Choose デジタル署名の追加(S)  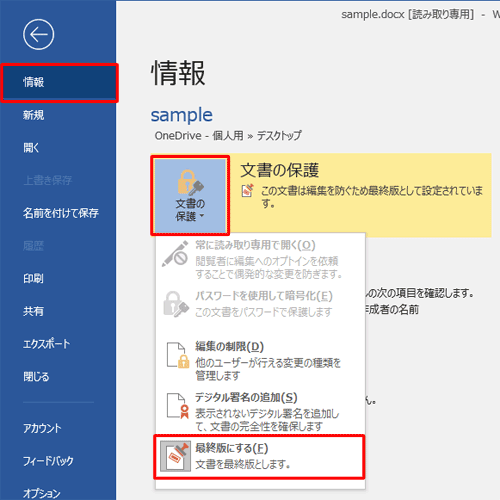tap(260, 411)
